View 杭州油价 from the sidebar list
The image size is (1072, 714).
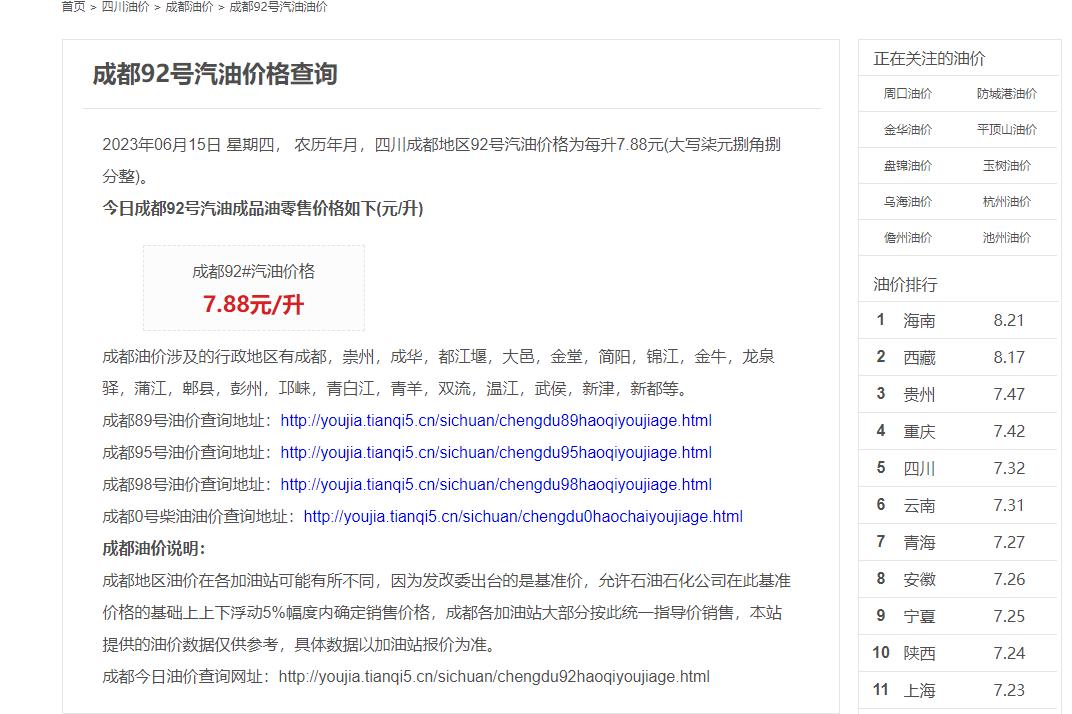click(x=1006, y=202)
